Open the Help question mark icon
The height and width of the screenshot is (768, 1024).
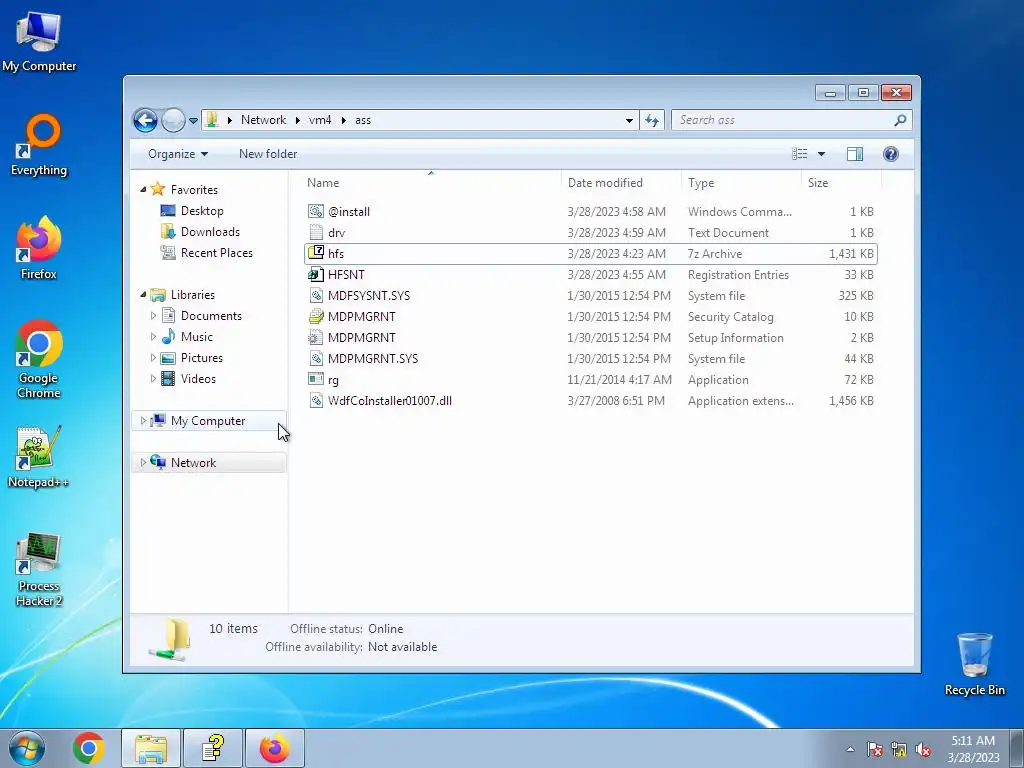click(x=890, y=153)
